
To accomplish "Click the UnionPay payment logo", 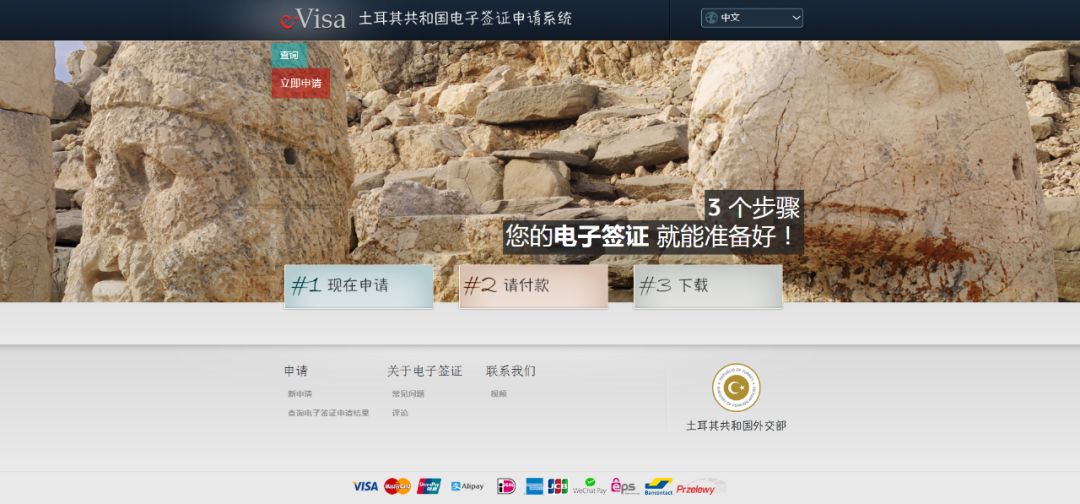I will point(429,487).
